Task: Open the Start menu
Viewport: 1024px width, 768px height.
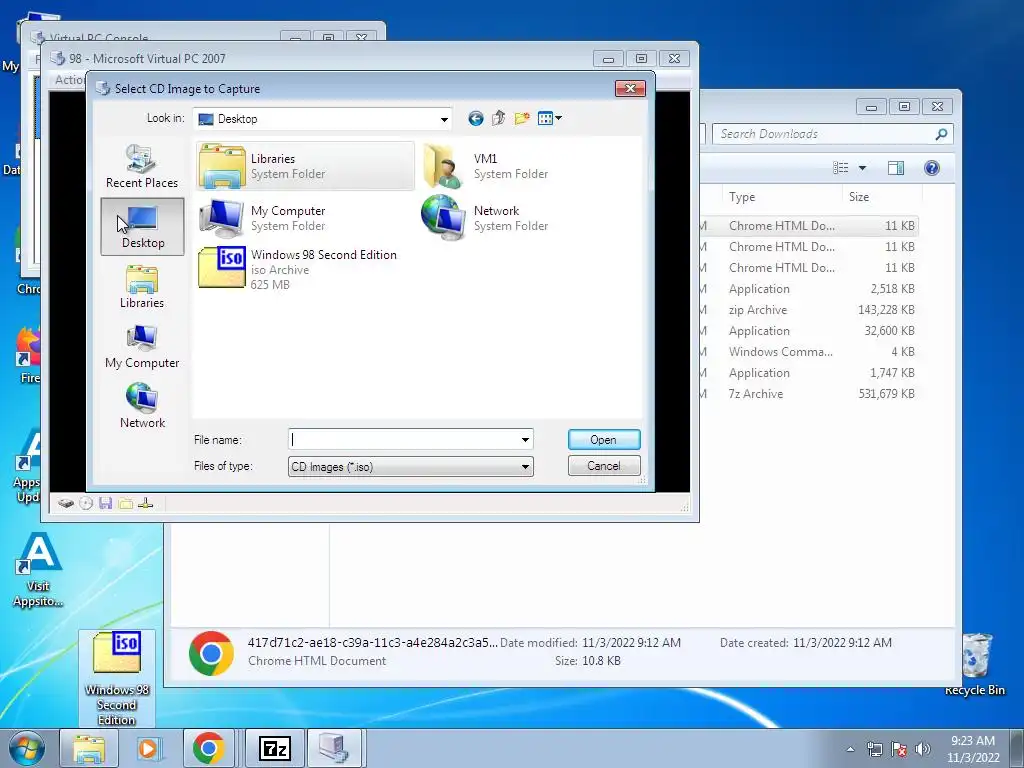Action: pyautogui.click(x=27, y=748)
